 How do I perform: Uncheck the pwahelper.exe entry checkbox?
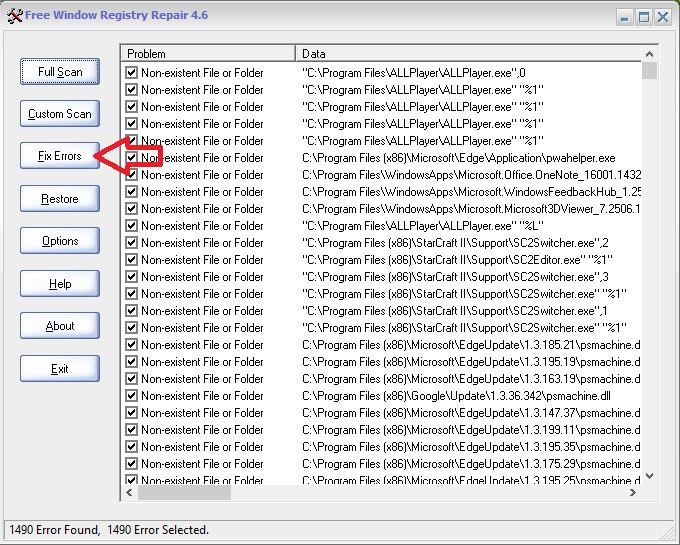(132, 158)
